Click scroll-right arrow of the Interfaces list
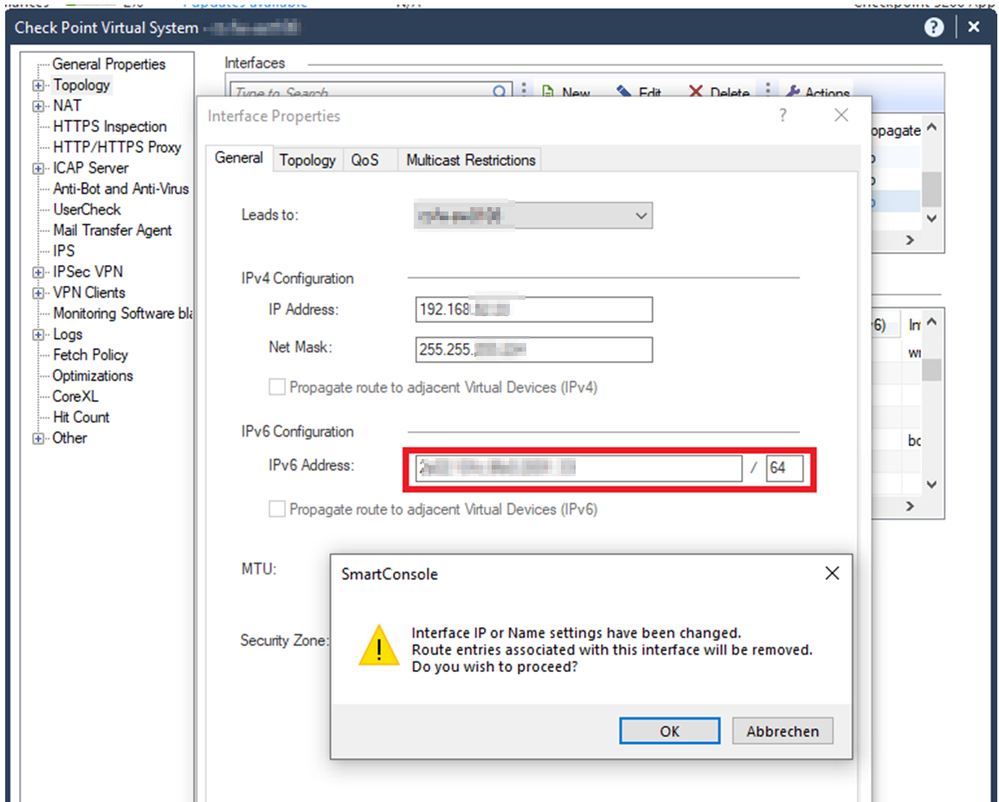 pyautogui.click(x=910, y=240)
